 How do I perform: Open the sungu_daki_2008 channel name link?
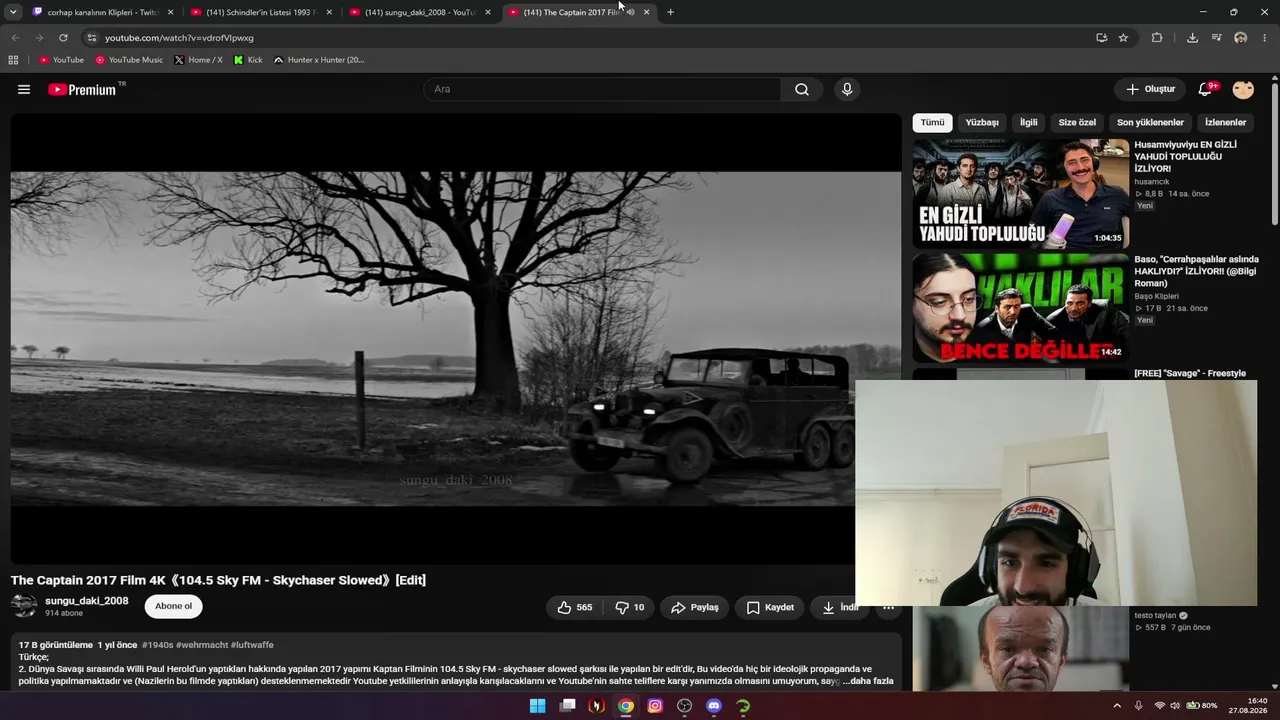87,601
